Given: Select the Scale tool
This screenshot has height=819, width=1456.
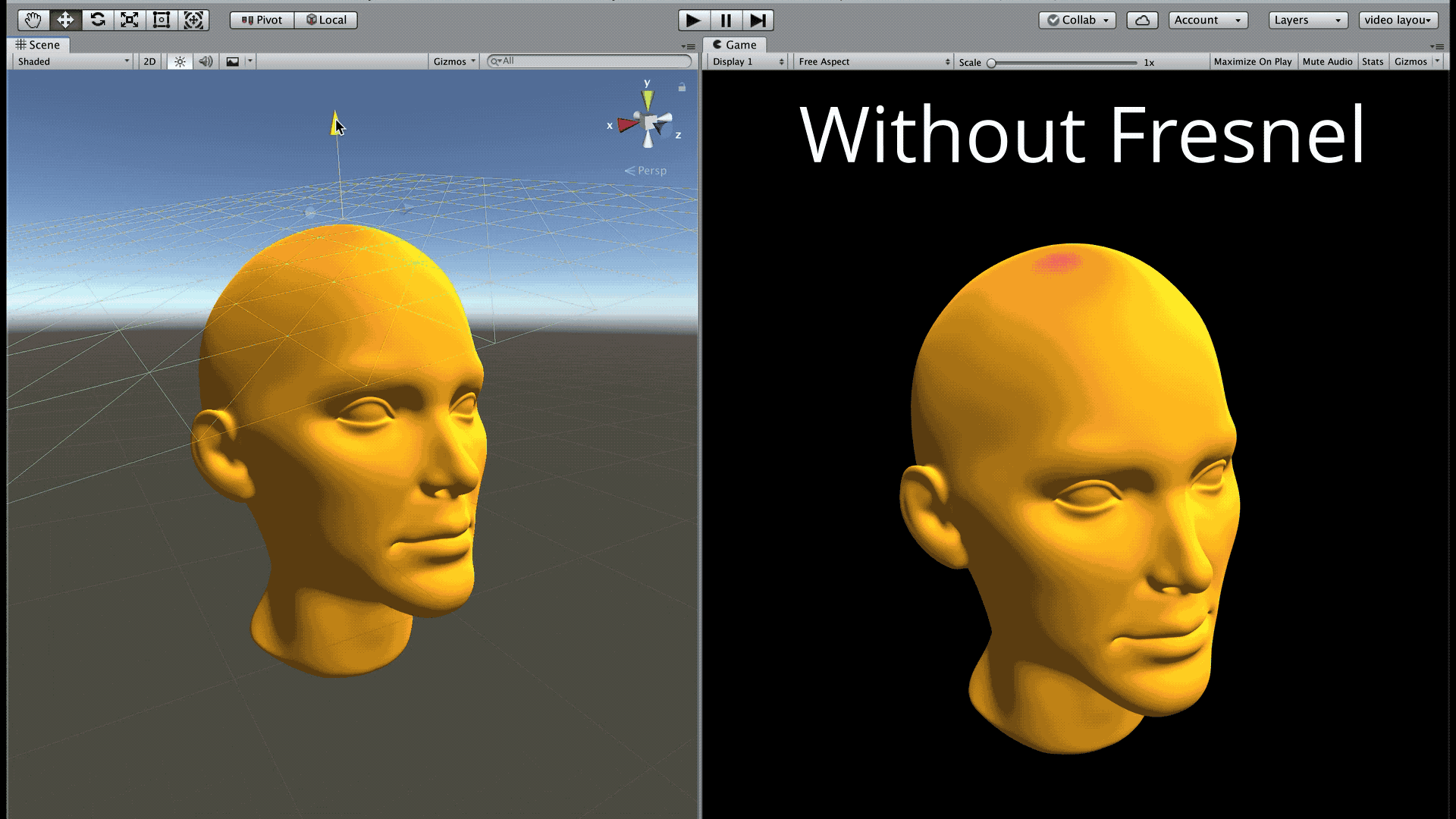Looking at the screenshot, I should click(x=130, y=20).
